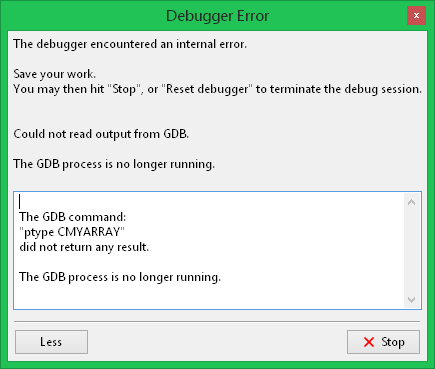
Task: Click the scroll up arrow in details box
Action: pos(411,202)
